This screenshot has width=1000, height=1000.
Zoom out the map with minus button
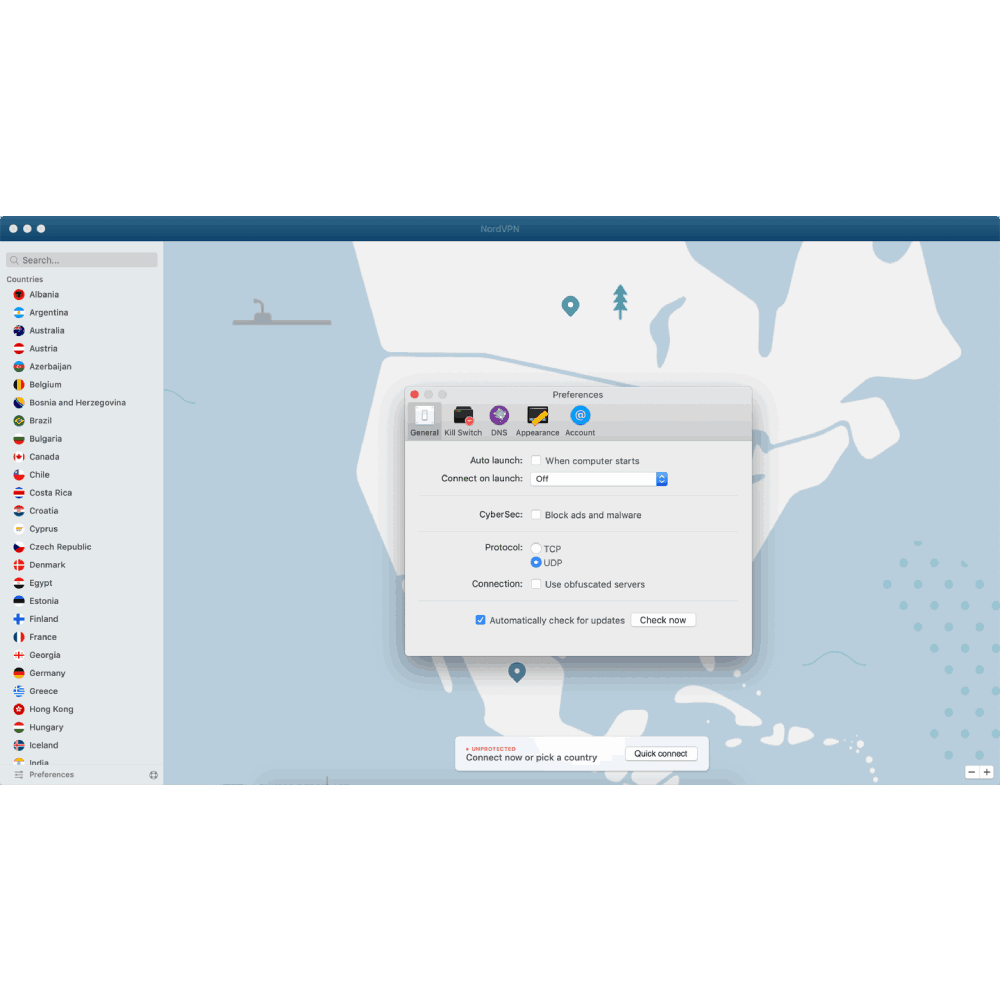(x=971, y=772)
